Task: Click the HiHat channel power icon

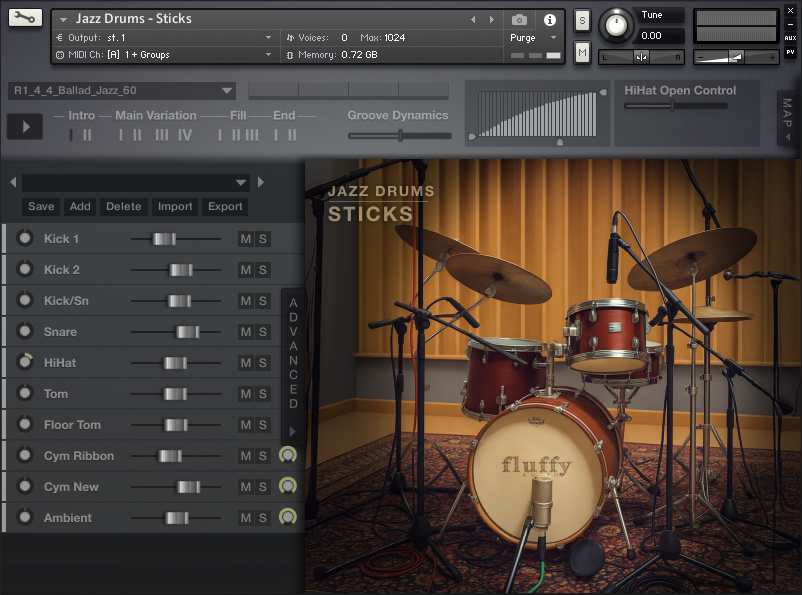Action: (25, 363)
